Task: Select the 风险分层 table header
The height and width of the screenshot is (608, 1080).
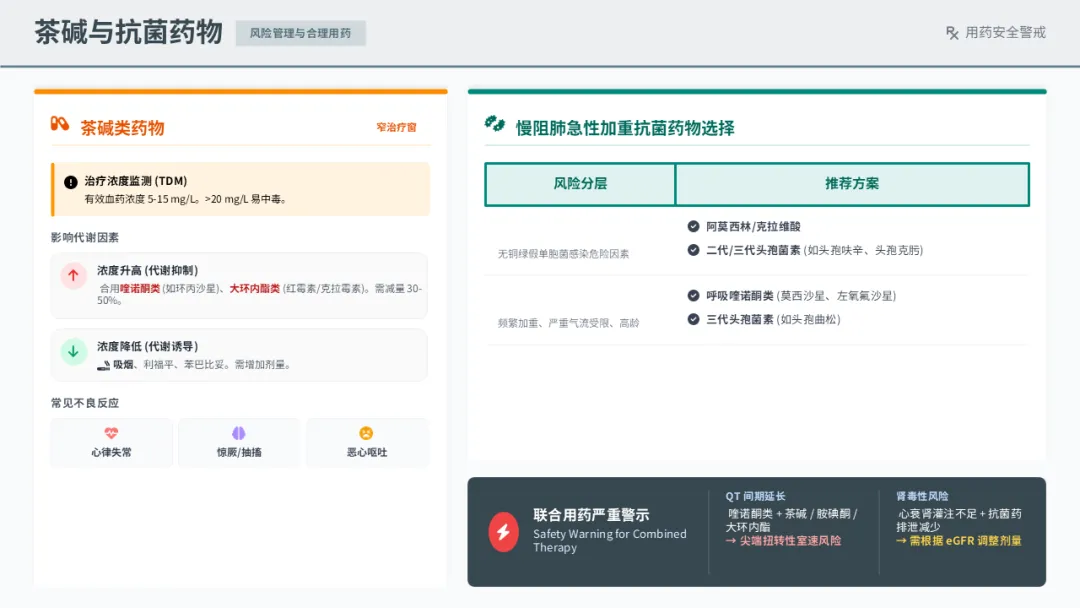Action: [x=580, y=184]
